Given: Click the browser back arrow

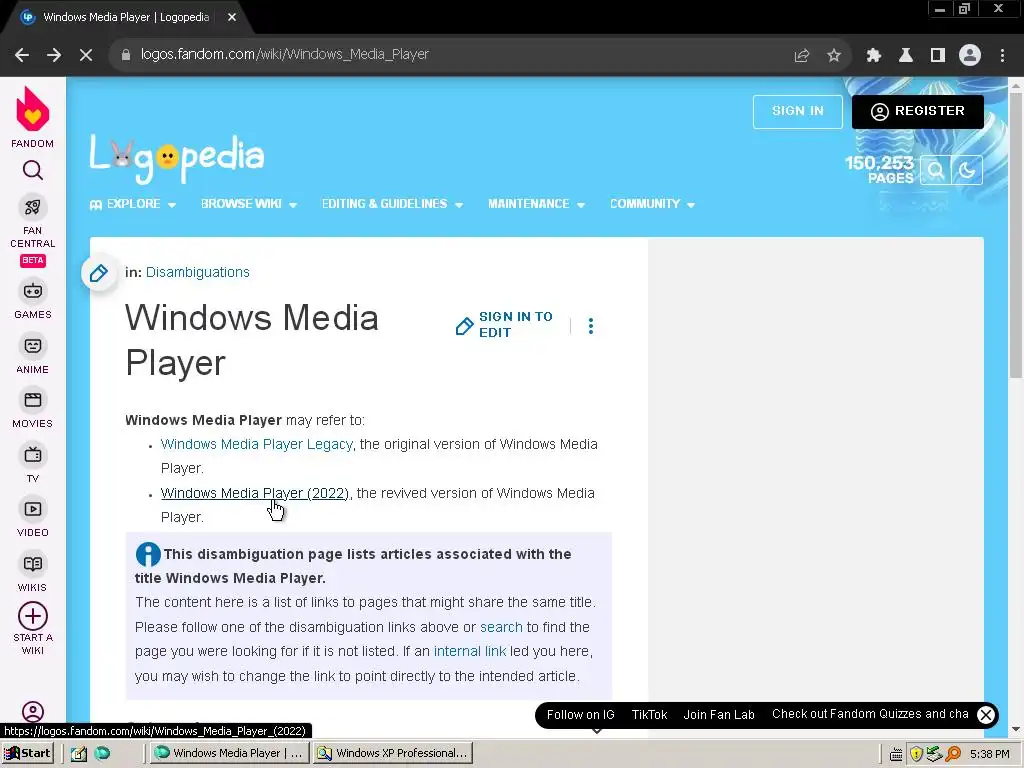Looking at the screenshot, I should click(22, 55).
